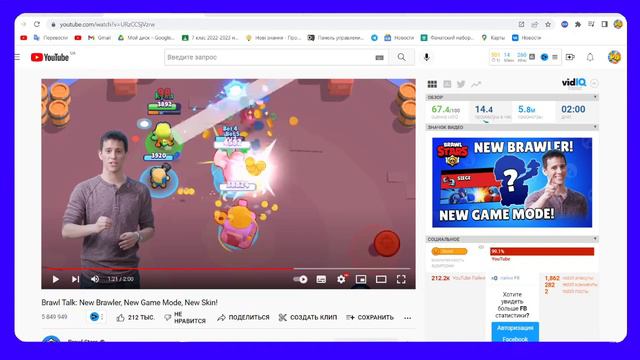This screenshot has height=360, width=640.
Task: Open the vidIQ toolbar menu lines icon
Action: [x=555, y=57]
